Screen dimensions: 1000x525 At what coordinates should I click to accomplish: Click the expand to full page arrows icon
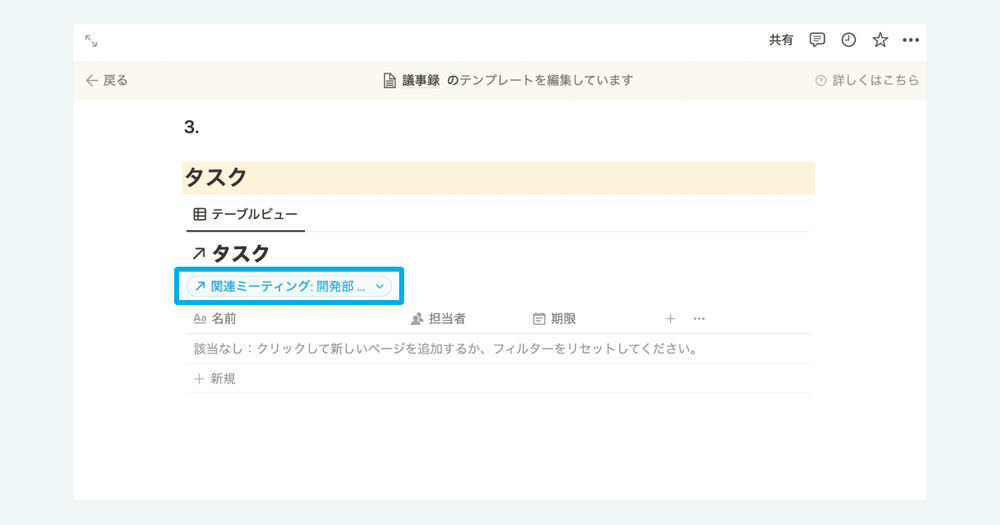pos(91,41)
